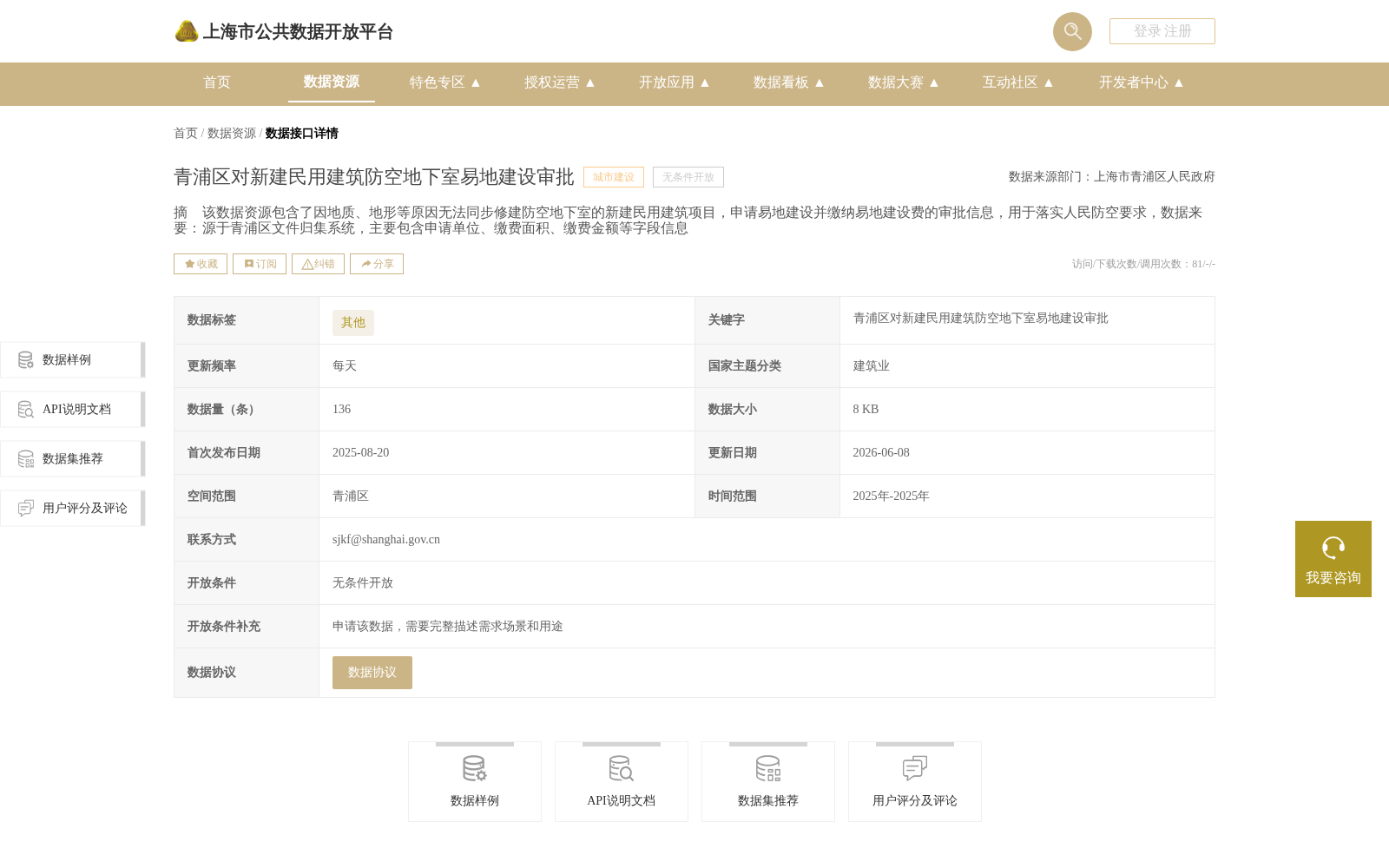This screenshot has height=868, width=1389.
Task: Click the 其他 data label tag
Action: [353, 323]
